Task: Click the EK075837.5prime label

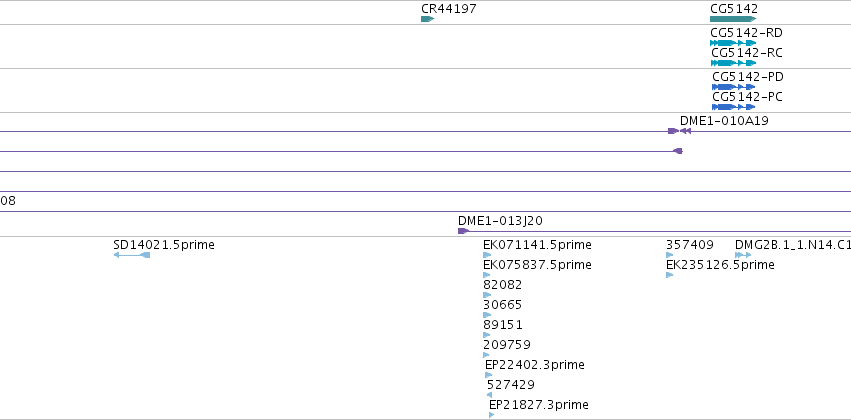Action: click(x=537, y=265)
